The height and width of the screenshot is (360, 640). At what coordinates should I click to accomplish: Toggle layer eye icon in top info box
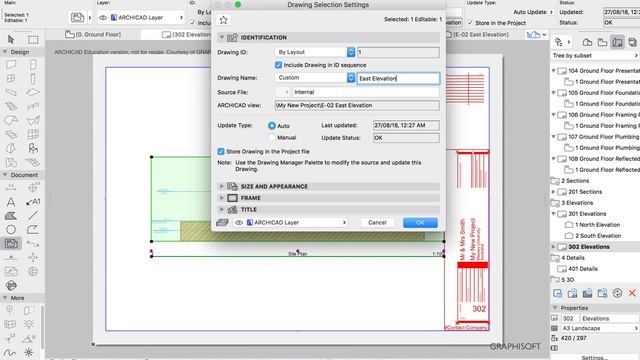point(103,18)
